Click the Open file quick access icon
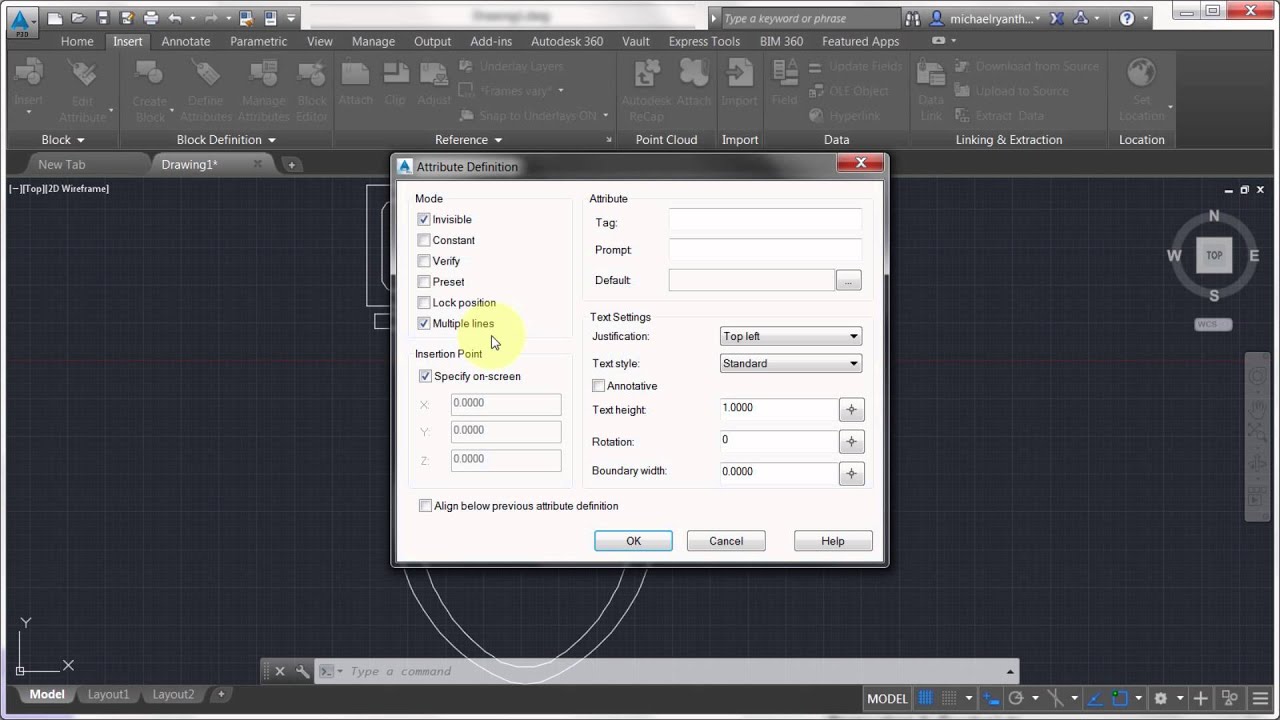Image resolution: width=1280 pixels, height=720 pixels. tap(79, 18)
